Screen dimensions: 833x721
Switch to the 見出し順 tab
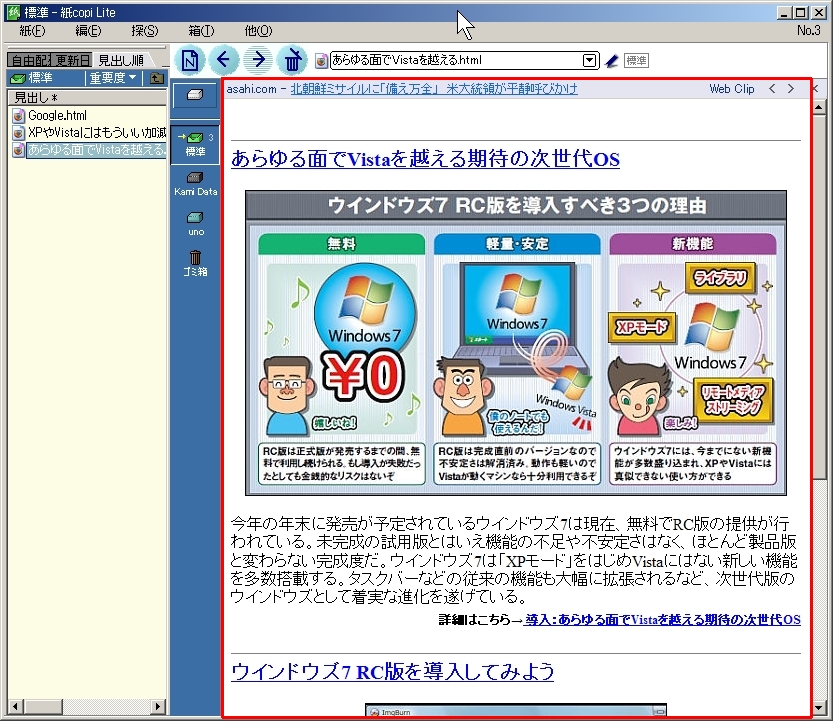pos(122,60)
